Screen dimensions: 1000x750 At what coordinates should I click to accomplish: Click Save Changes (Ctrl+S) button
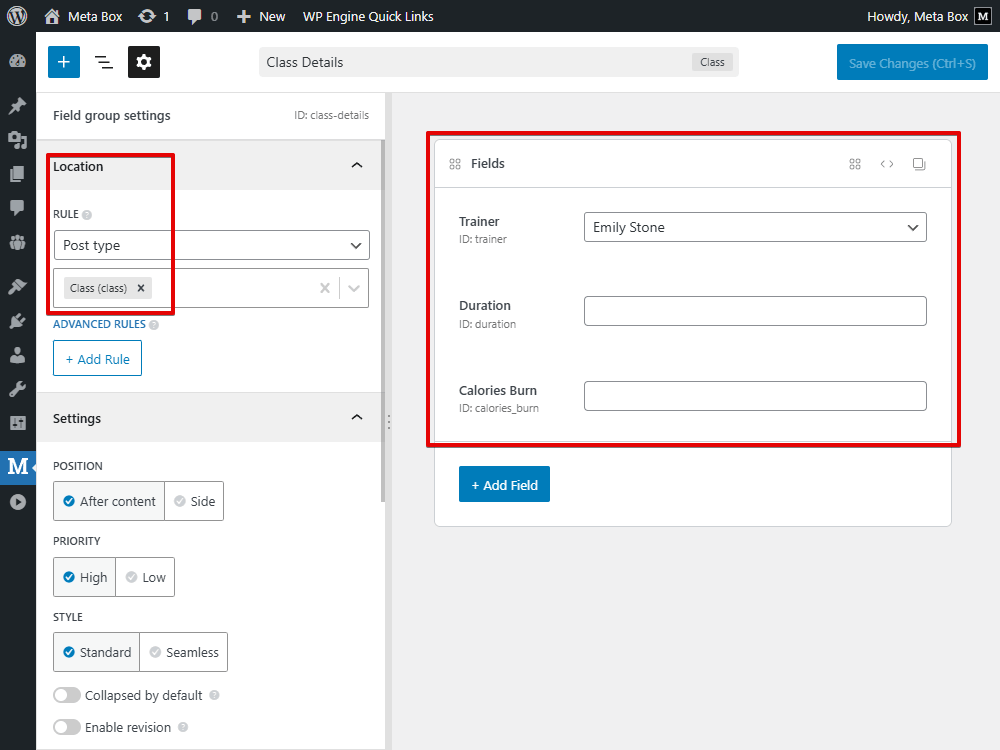click(912, 62)
